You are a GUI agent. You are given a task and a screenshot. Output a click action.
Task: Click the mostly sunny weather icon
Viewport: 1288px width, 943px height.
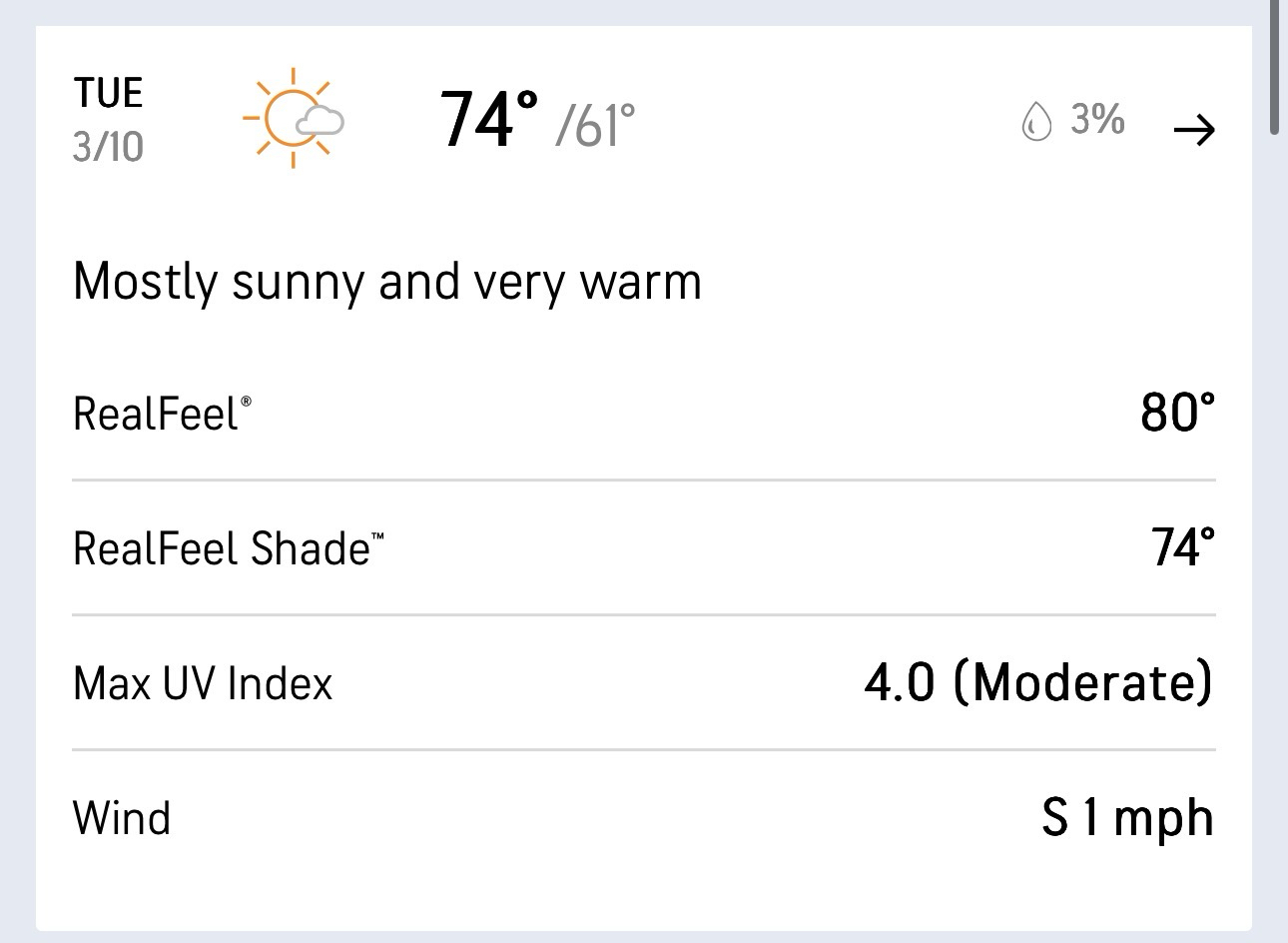tap(294, 118)
